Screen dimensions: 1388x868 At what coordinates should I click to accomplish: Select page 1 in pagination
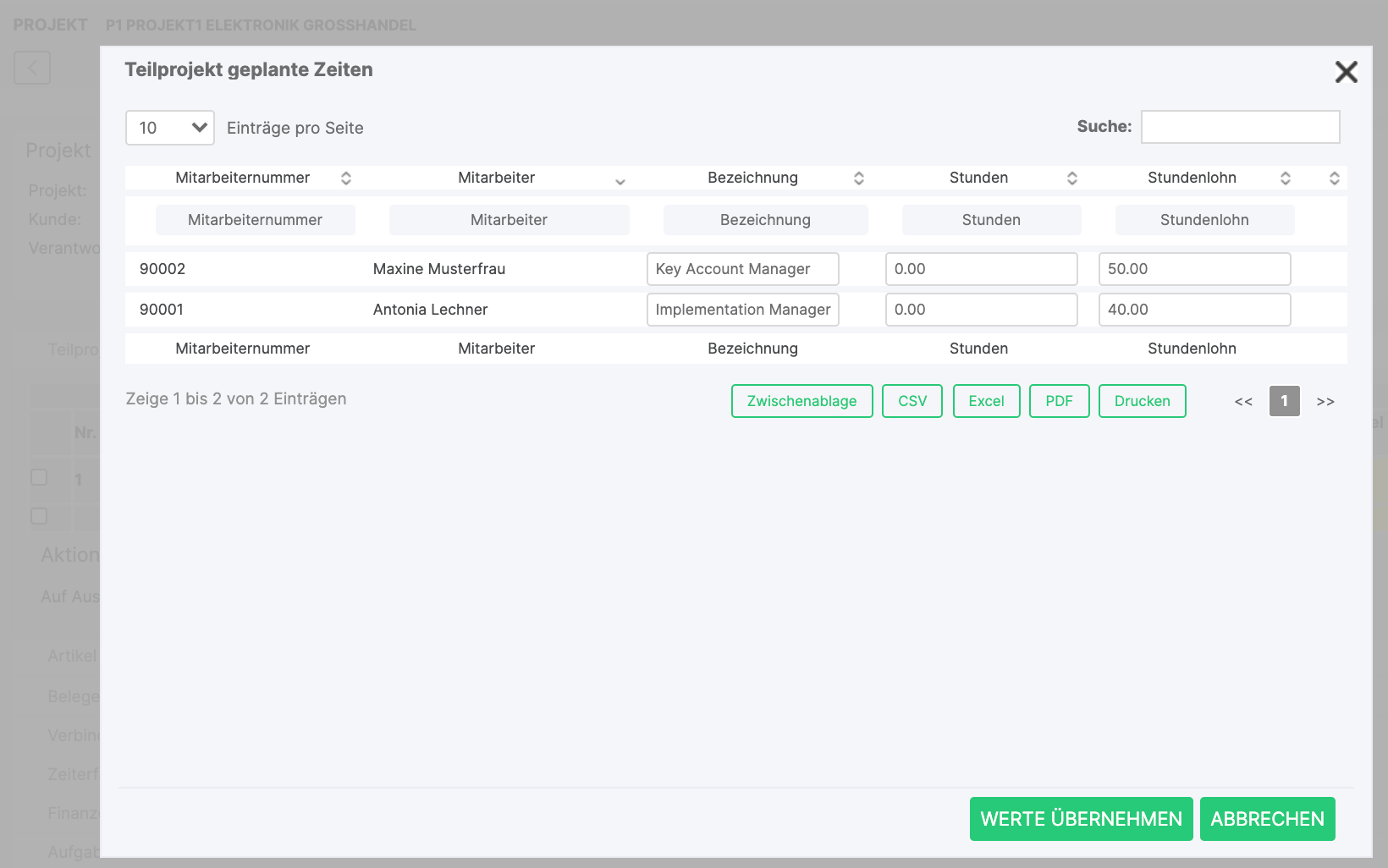(1284, 401)
